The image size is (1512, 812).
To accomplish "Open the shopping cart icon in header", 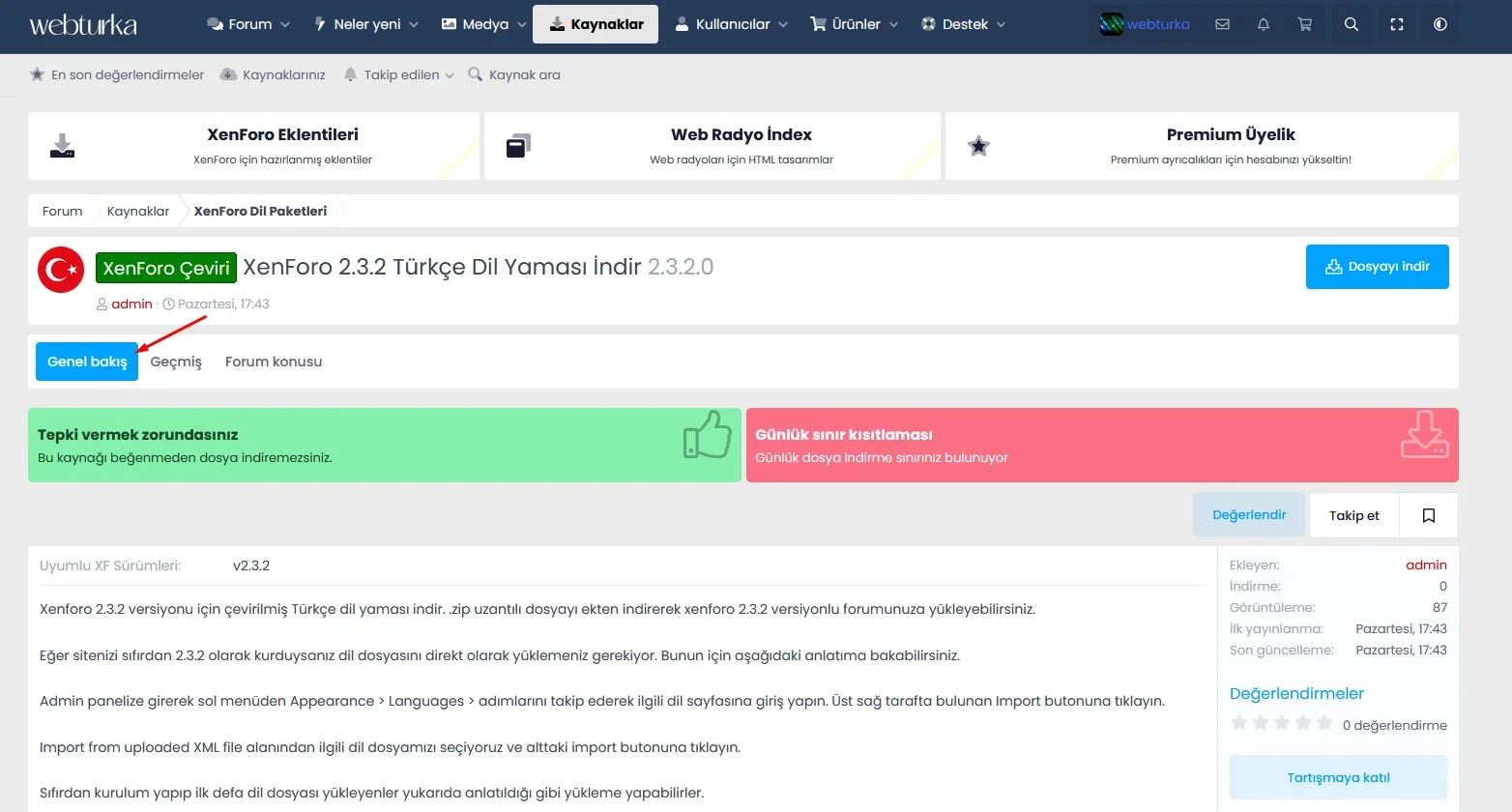I will [1304, 24].
